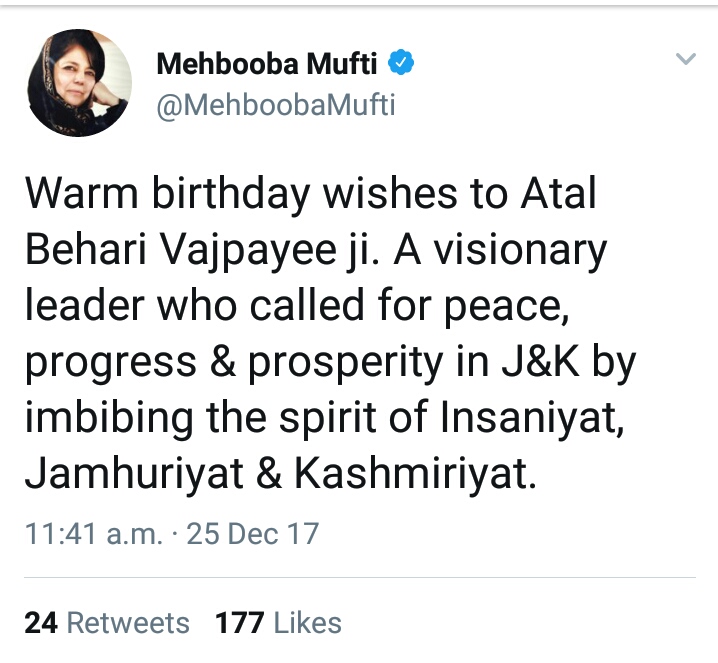Click the number 177 beside Likes
718x663 pixels.
239,623
